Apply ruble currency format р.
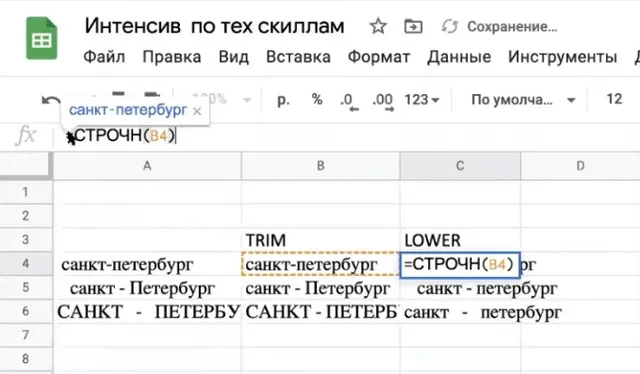 click(283, 100)
